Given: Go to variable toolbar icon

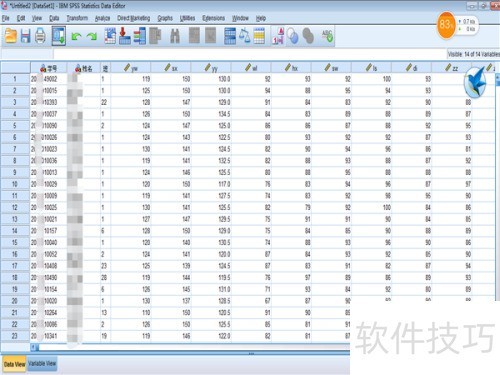Looking at the screenshot, I should tap(125, 36).
